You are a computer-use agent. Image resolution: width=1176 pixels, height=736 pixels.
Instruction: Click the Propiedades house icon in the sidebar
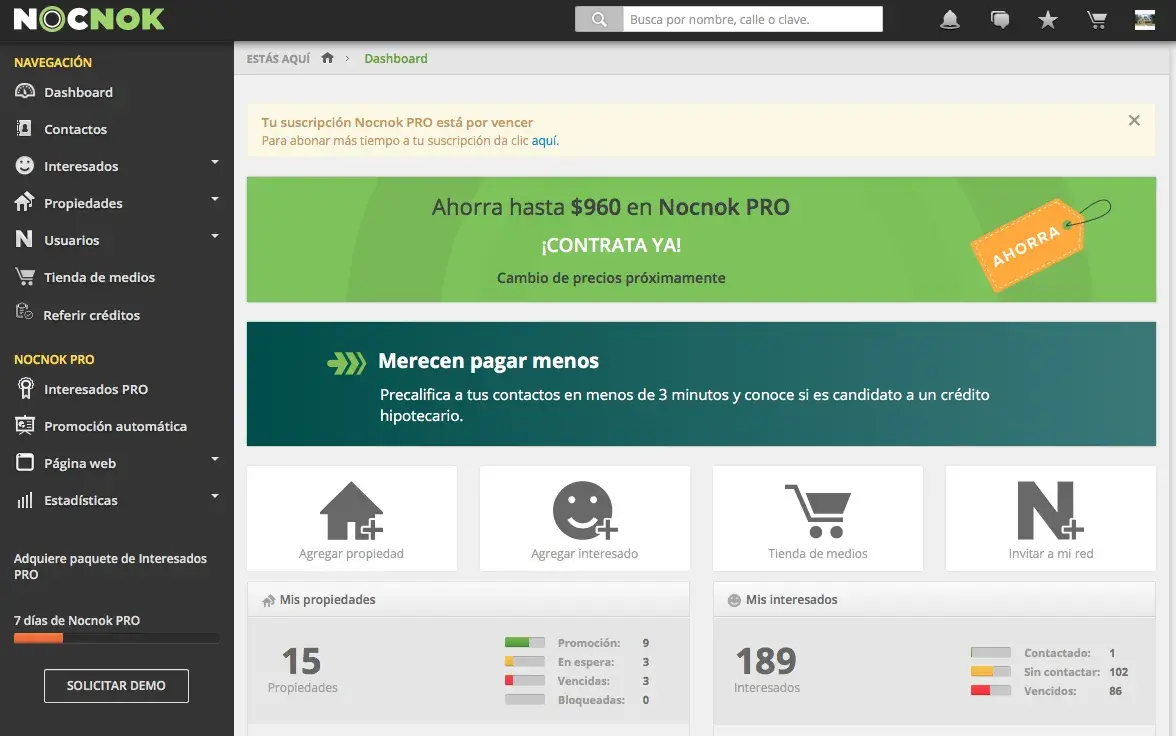click(x=24, y=202)
